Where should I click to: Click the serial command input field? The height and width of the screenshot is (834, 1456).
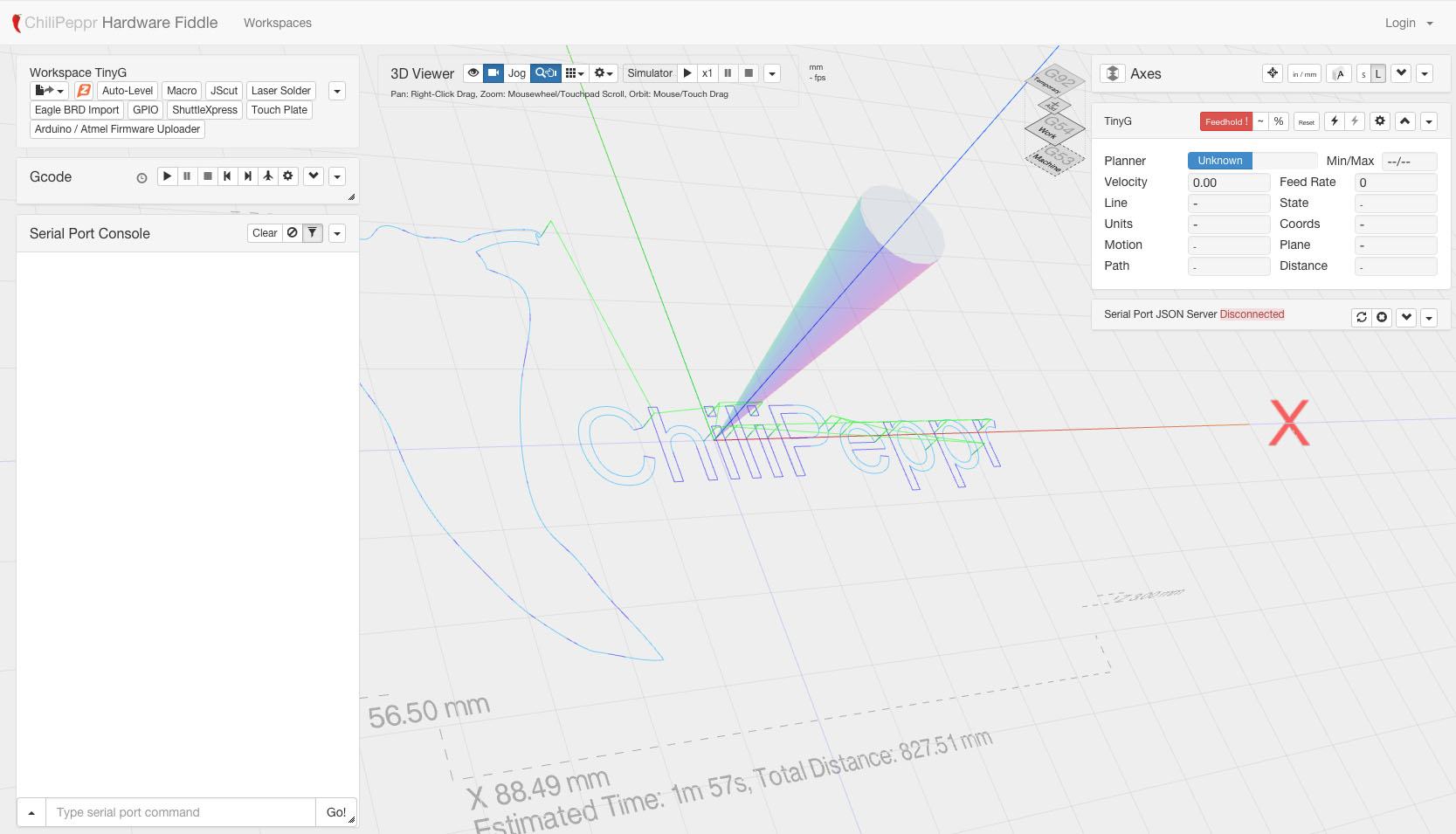point(181,812)
